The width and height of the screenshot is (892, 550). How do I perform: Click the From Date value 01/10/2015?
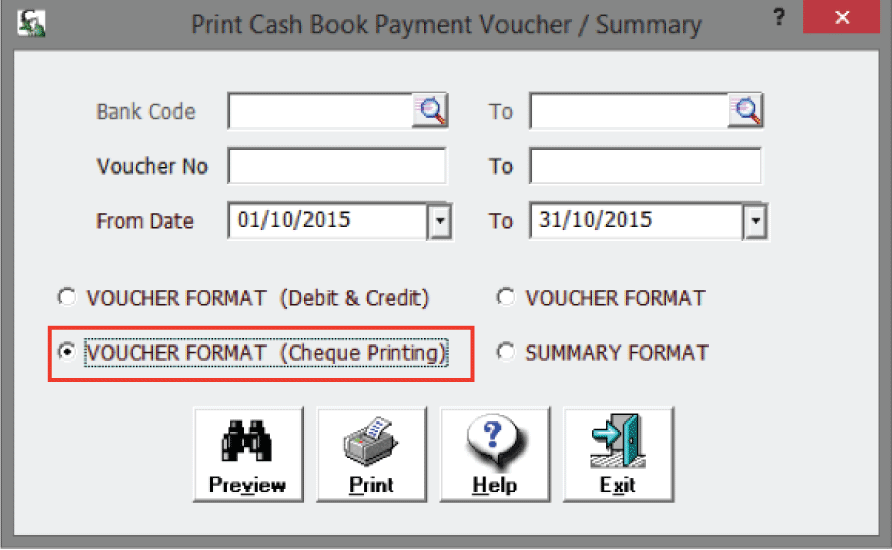pos(294,220)
